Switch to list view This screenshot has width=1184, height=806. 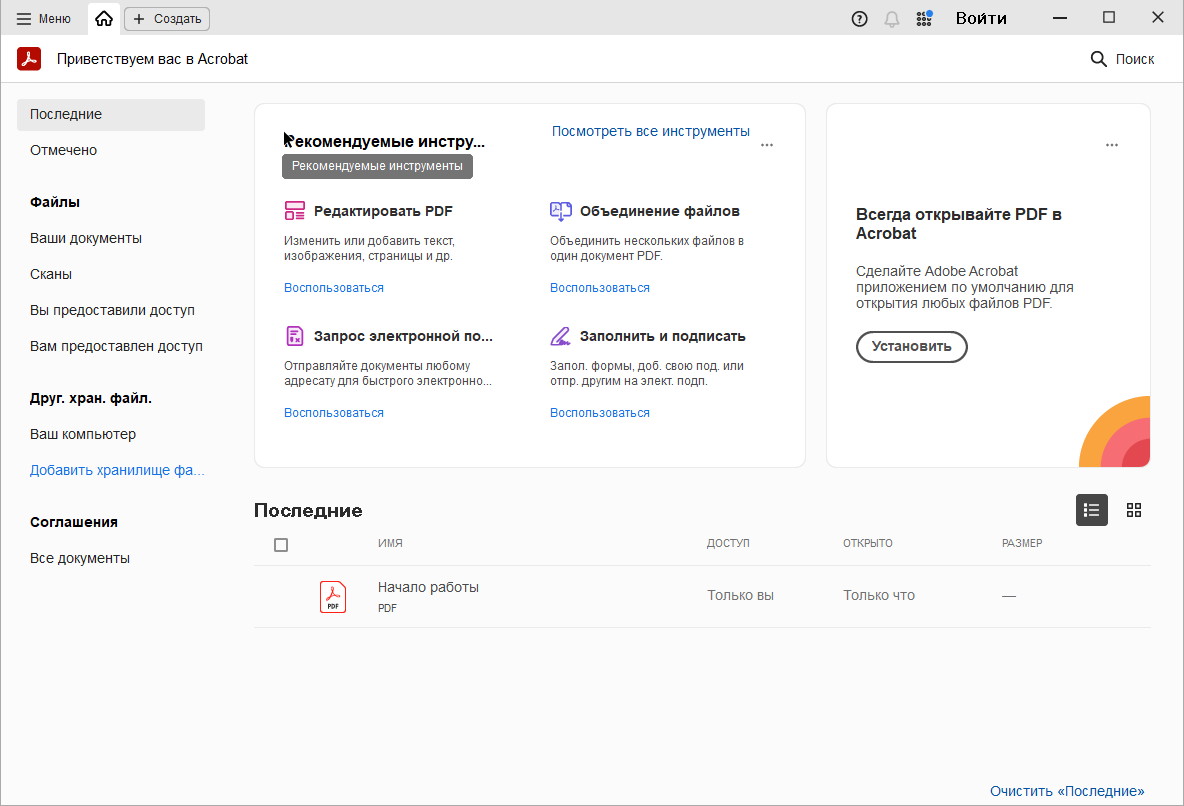(1091, 511)
